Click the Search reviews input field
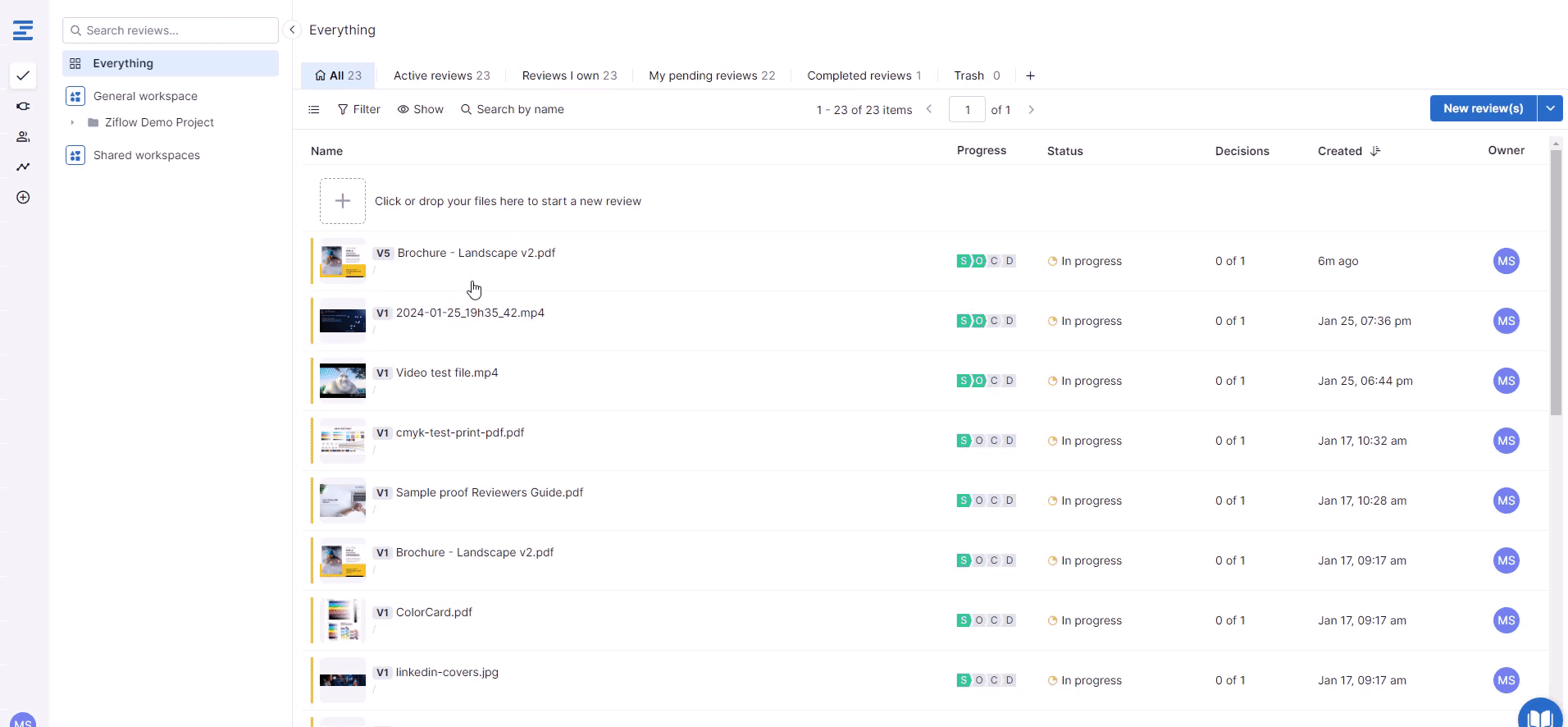This screenshot has width=1568, height=727. [x=171, y=30]
